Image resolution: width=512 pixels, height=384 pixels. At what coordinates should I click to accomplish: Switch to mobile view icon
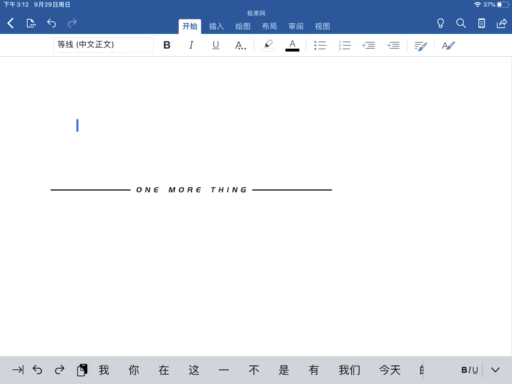point(481,23)
